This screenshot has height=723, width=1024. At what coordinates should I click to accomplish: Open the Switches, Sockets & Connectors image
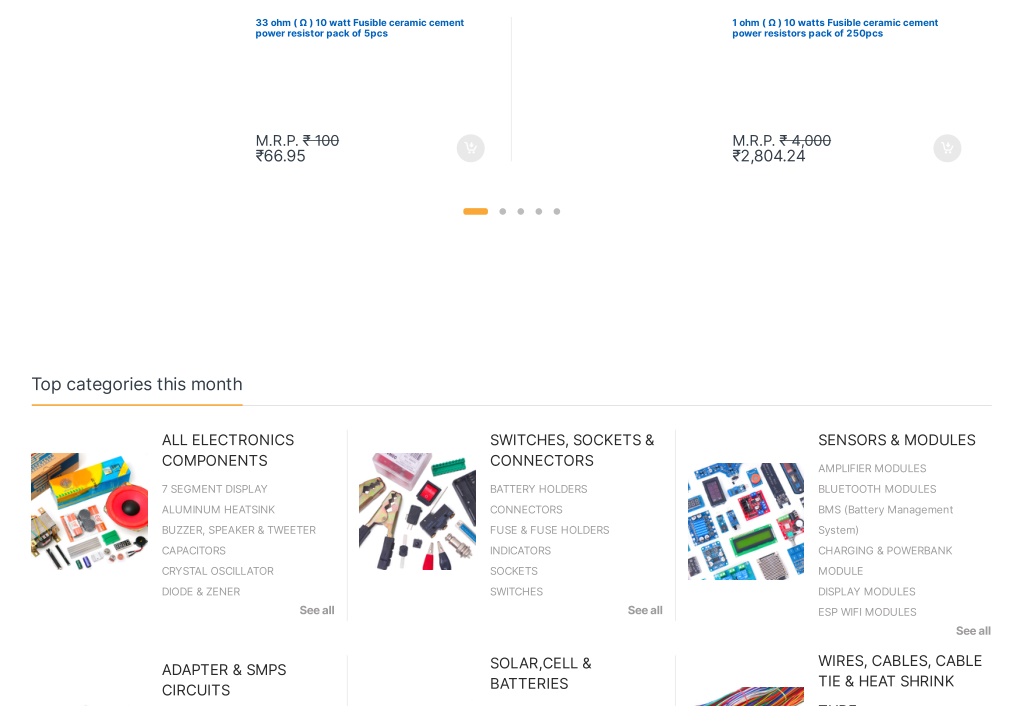417,511
